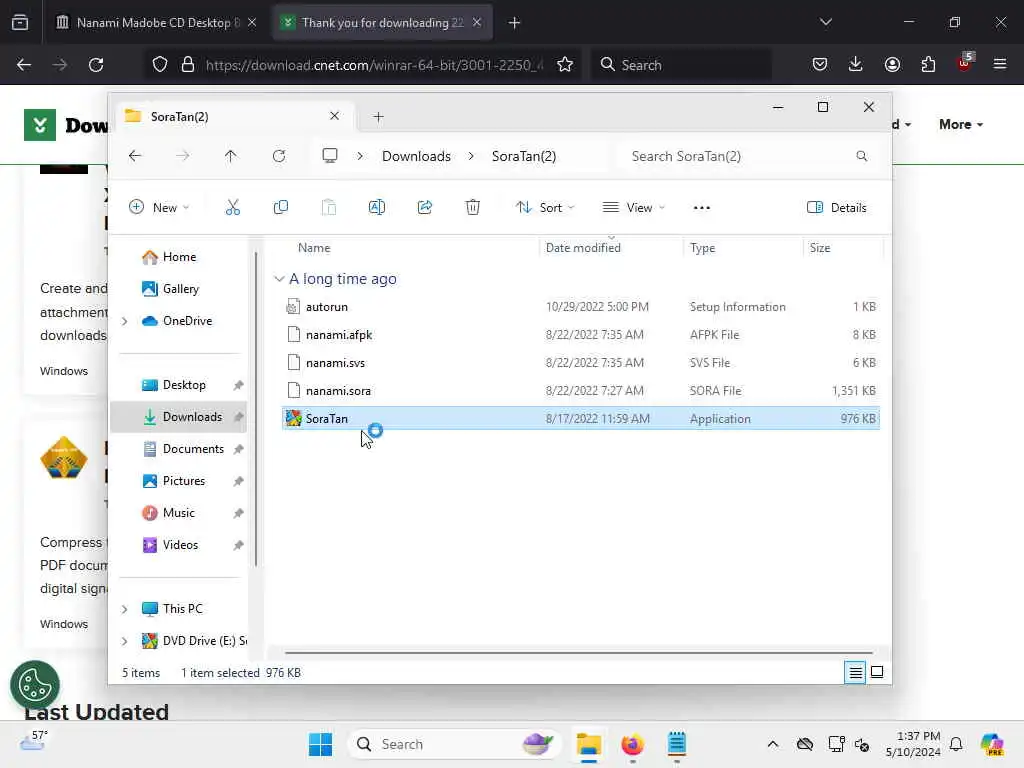Viewport: 1024px width, 768px height.
Task: Open the View dropdown menu
Action: coord(633,208)
